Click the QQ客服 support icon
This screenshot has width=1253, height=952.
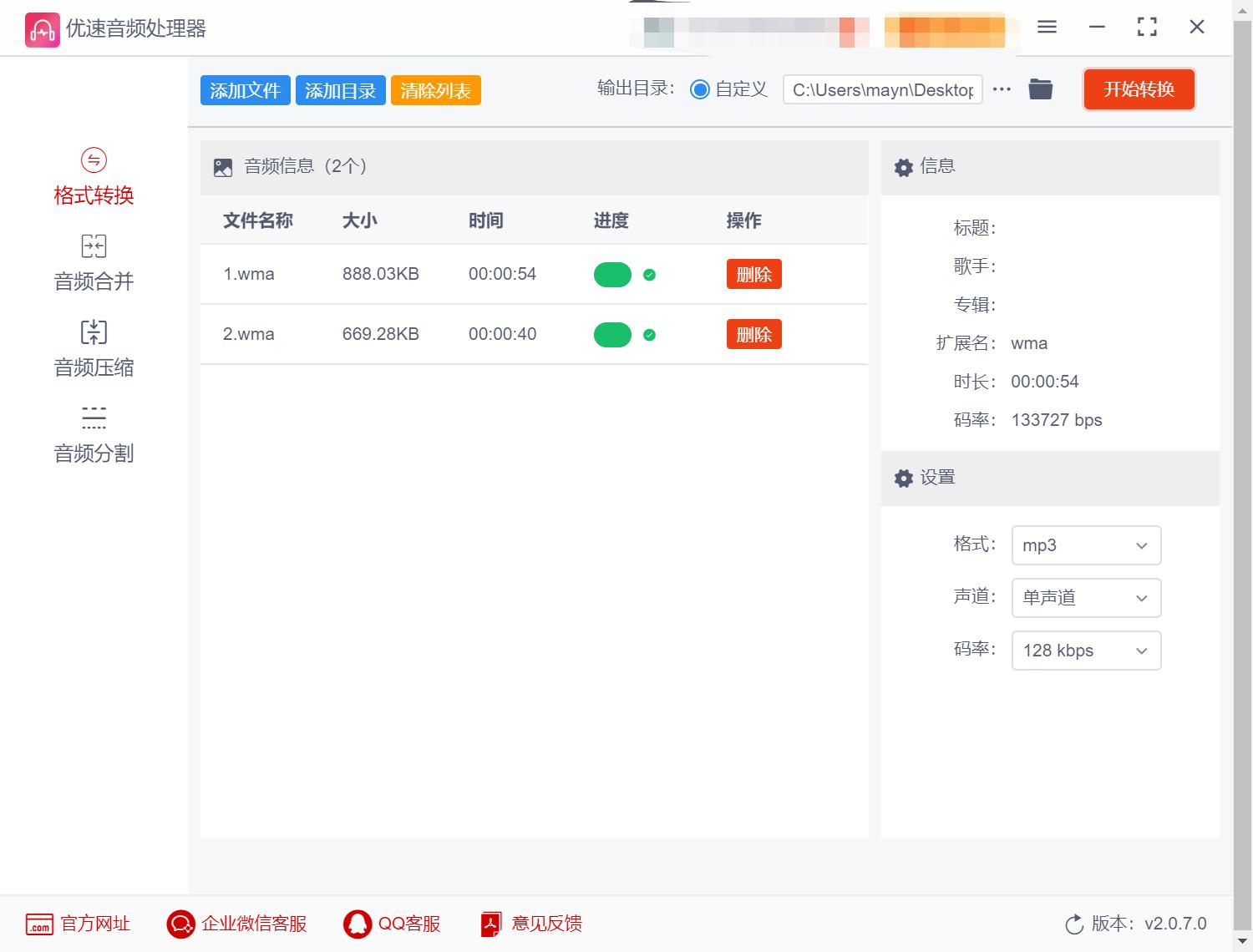click(358, 924)
